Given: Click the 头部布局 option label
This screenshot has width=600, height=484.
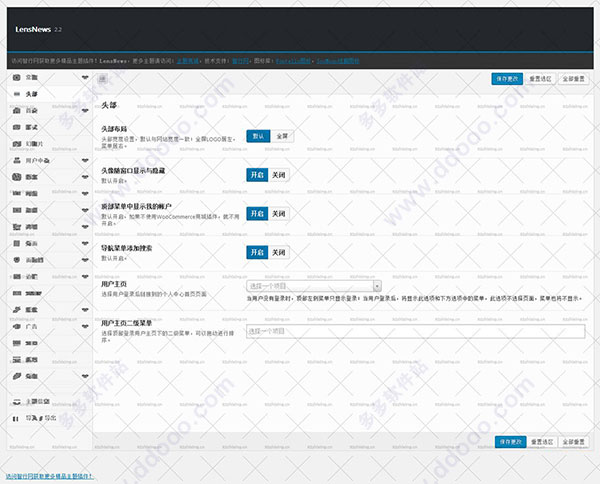Looking at the screenshot, I should tap(114, 129).
